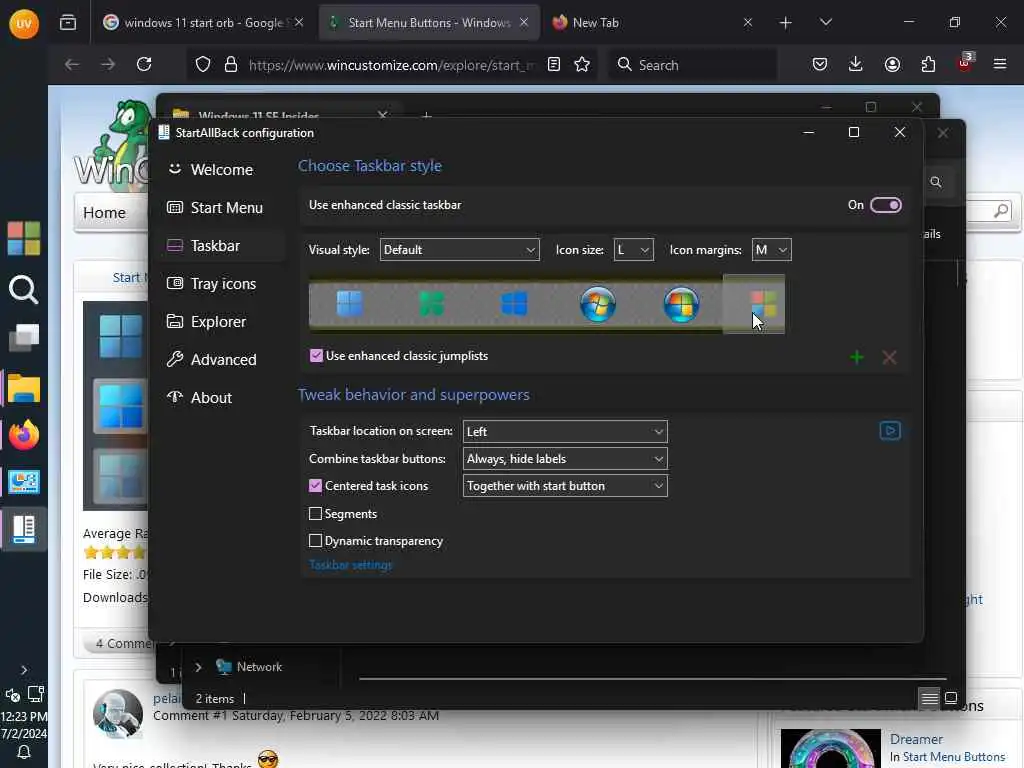Screen dimensions: 1024x768
Task: Click the StartAllBack taskbar icon
Action: coord(24,529)
